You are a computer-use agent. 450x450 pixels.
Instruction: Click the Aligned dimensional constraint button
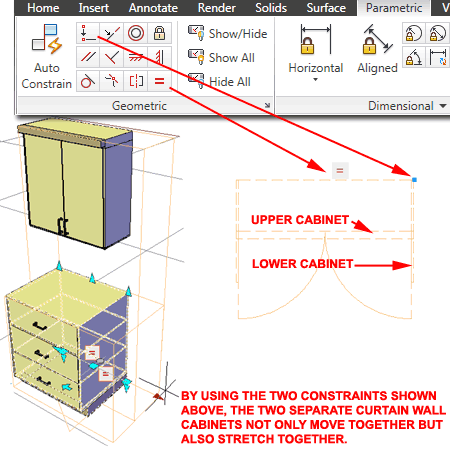pos(377,49)
